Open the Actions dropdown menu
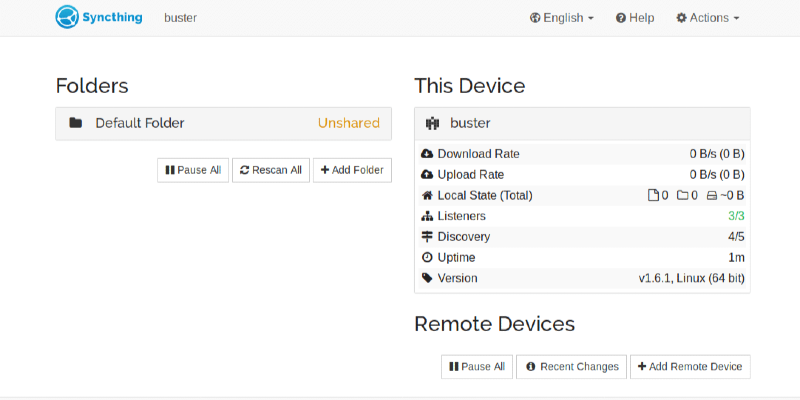The width and height of the screenshot is (800, 400). click(708, 18)
